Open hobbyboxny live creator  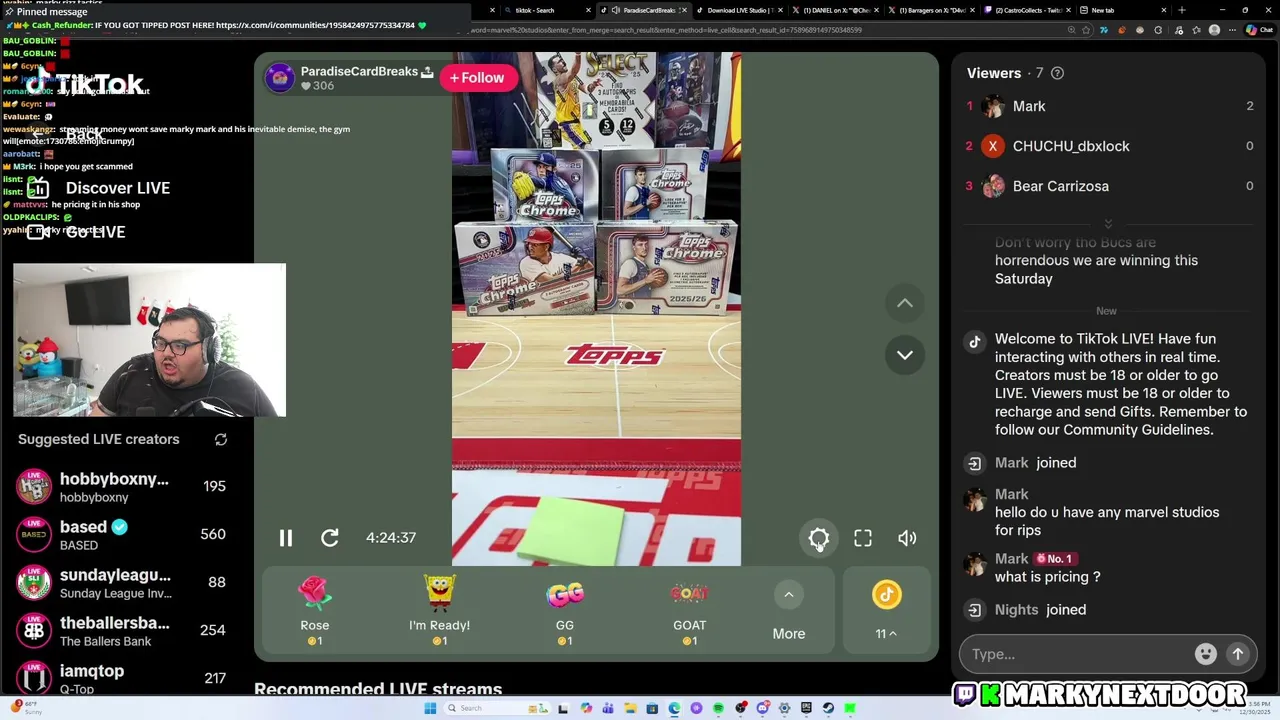pos(122,486)
